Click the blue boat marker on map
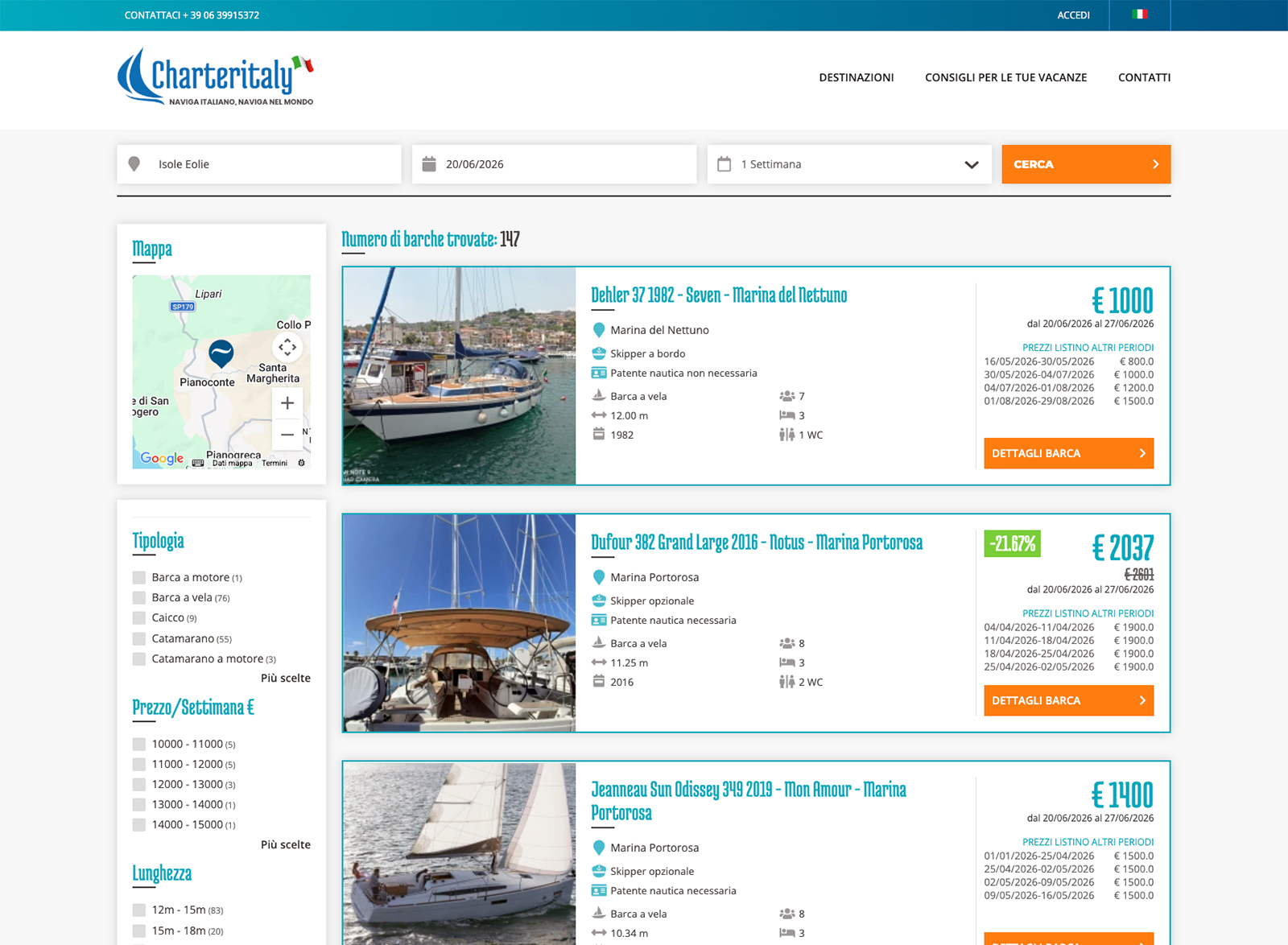The height and width of the screenshot is (945, 1288). point(221,353)
